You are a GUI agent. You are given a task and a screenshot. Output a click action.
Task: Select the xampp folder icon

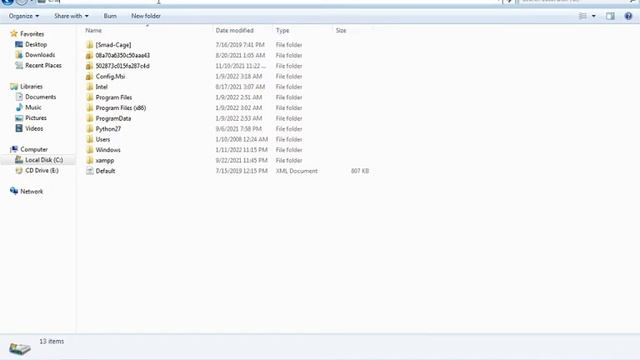(x=90, y=160)
